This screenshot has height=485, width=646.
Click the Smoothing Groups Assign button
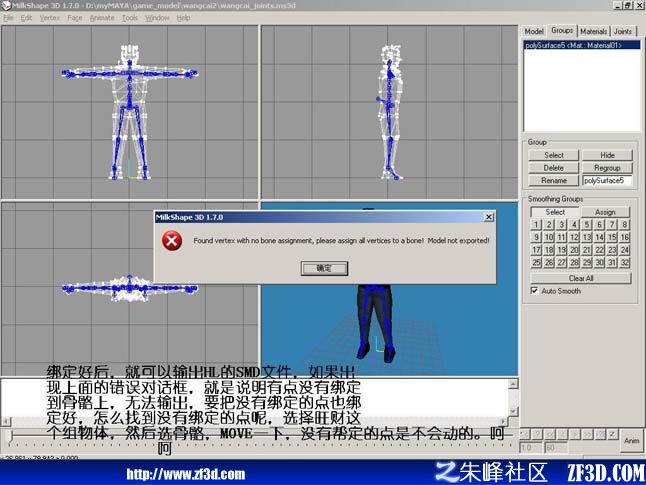click(x=605, y=212)
